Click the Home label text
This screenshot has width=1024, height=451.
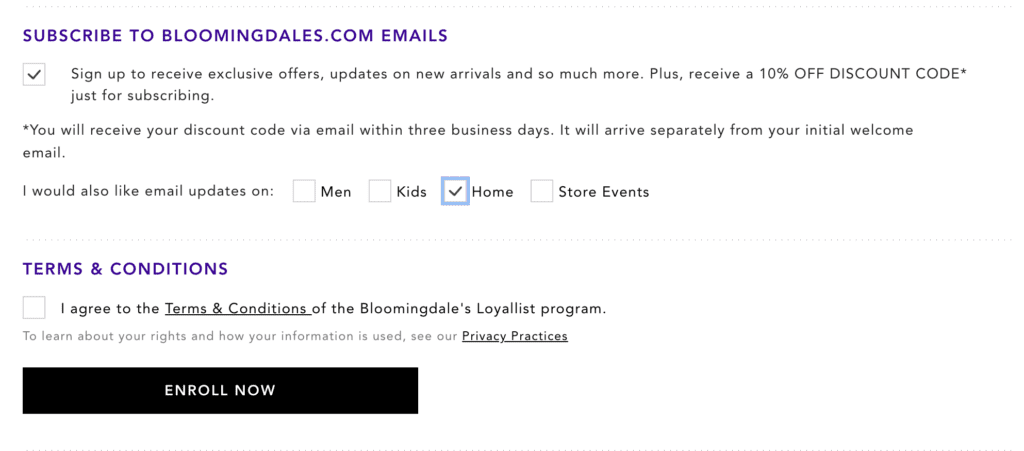(x=492, y=192)
